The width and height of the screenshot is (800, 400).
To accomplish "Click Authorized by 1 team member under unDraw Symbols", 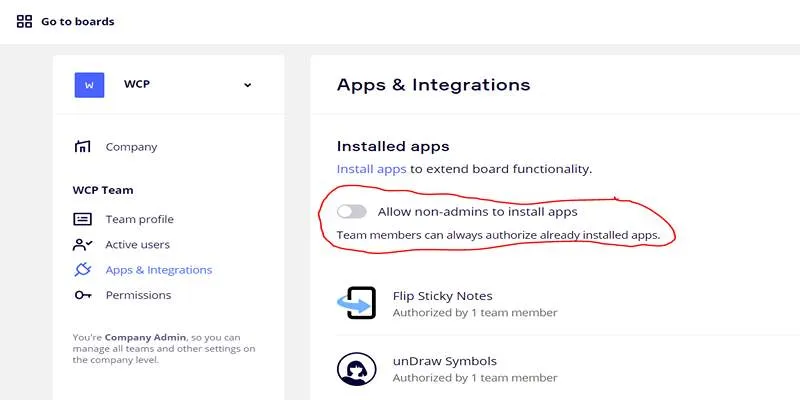I will (x=475, y=378).
